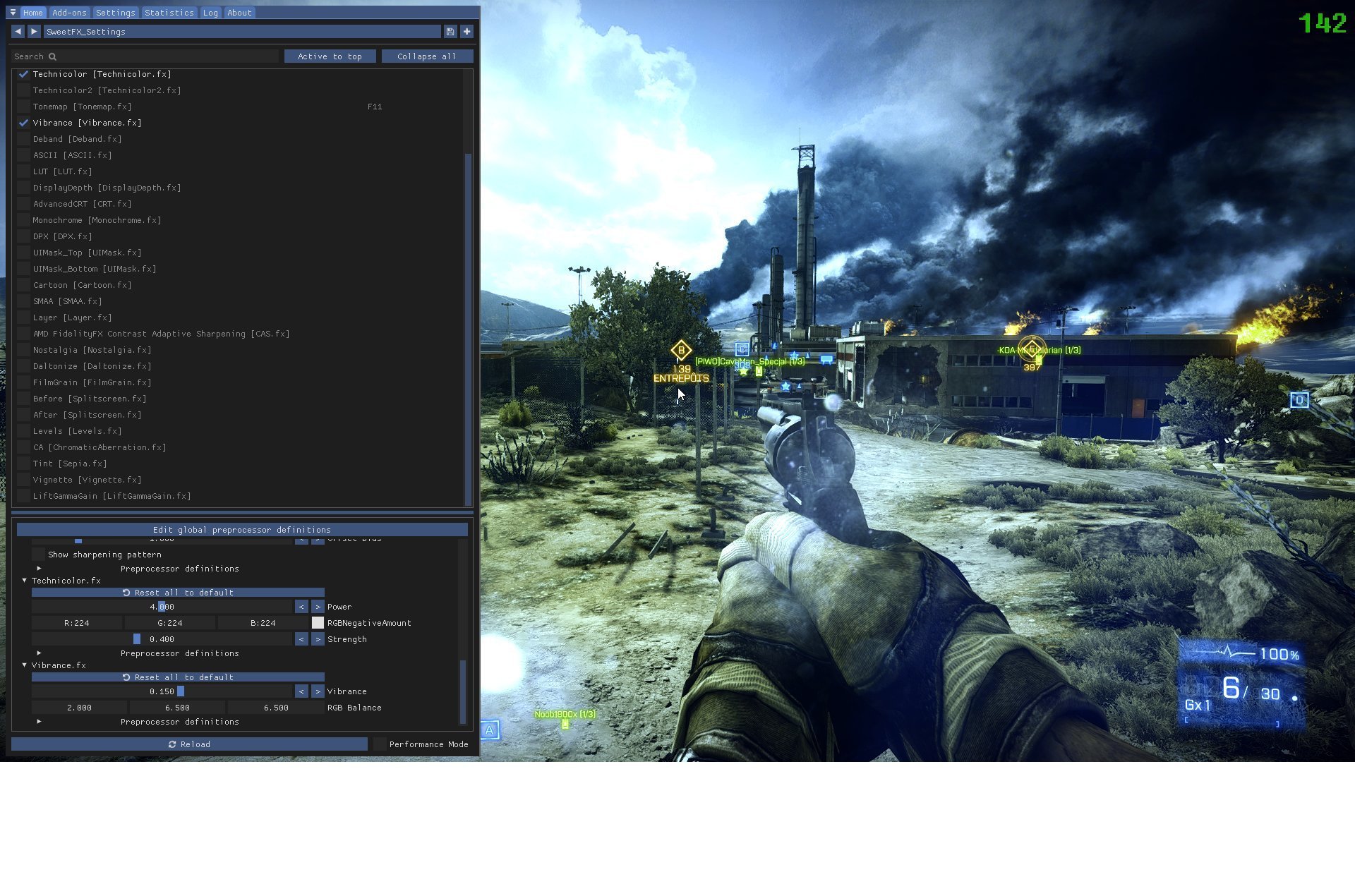Increase Technicolor Strength with the > button
This screenshot has width=1355, height=896.
pyautogui.click(x=318, y=639)
